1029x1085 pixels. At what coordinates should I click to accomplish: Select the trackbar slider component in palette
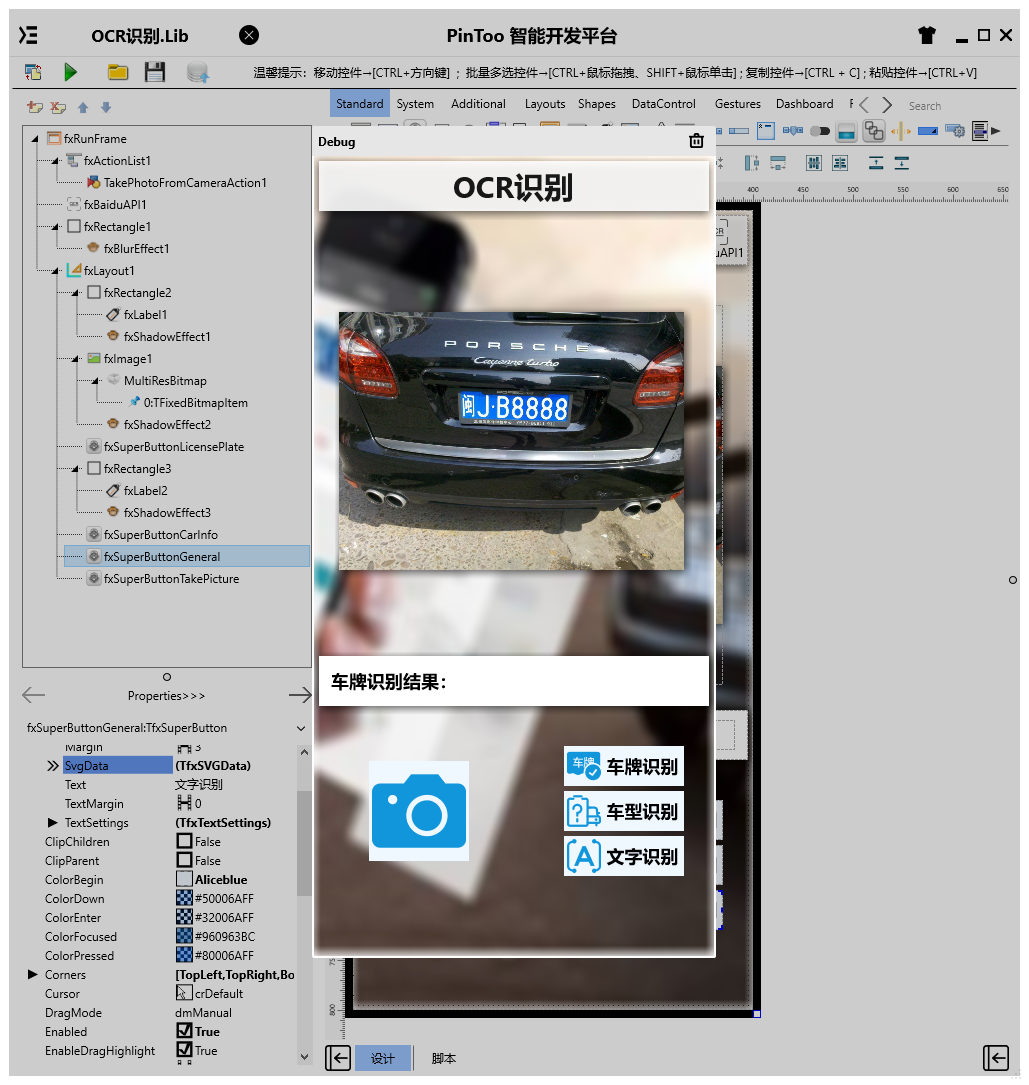pos(792,130)
